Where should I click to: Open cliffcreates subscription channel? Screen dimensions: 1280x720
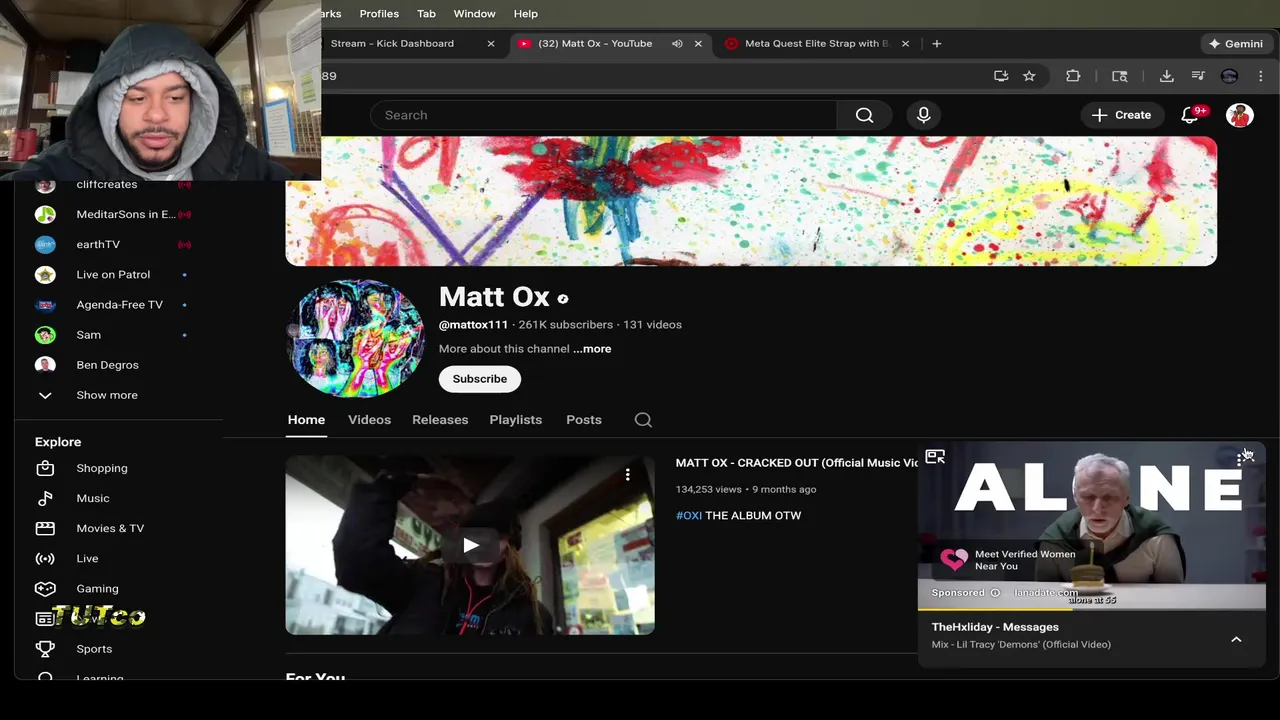click(107, 184)
